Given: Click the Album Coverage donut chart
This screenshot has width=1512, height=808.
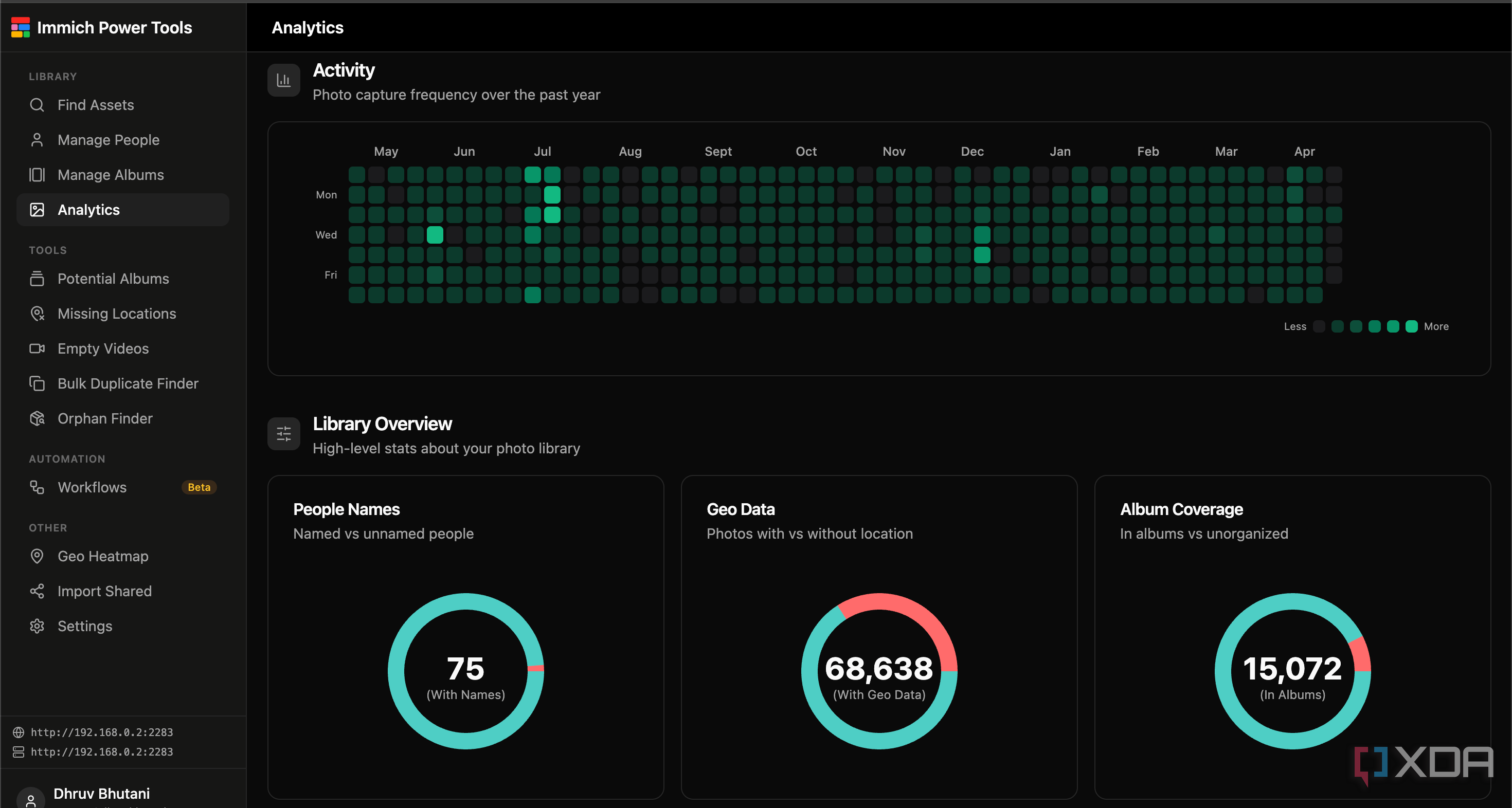Looking at the screenshot, I should (x=1292, y=671).
